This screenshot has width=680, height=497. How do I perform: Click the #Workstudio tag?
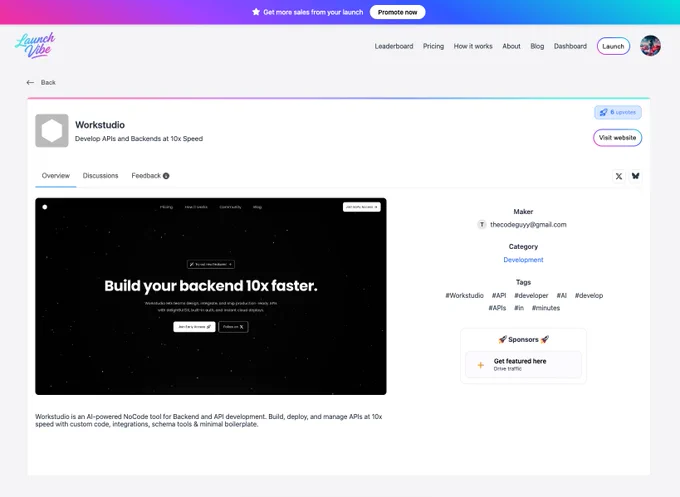pos(464,295)
